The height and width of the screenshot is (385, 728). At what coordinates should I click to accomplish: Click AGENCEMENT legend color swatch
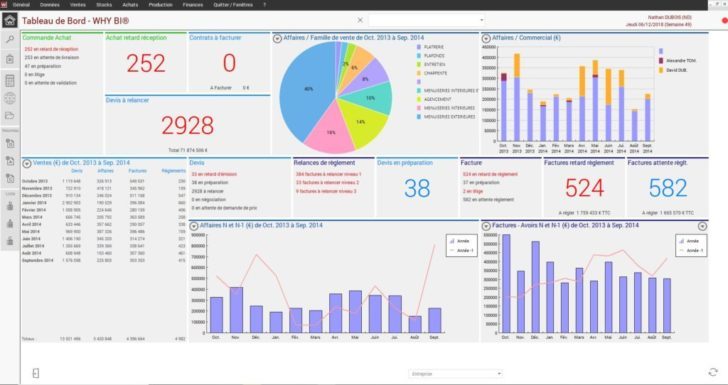pyautogui.click(x=419, y=99)
